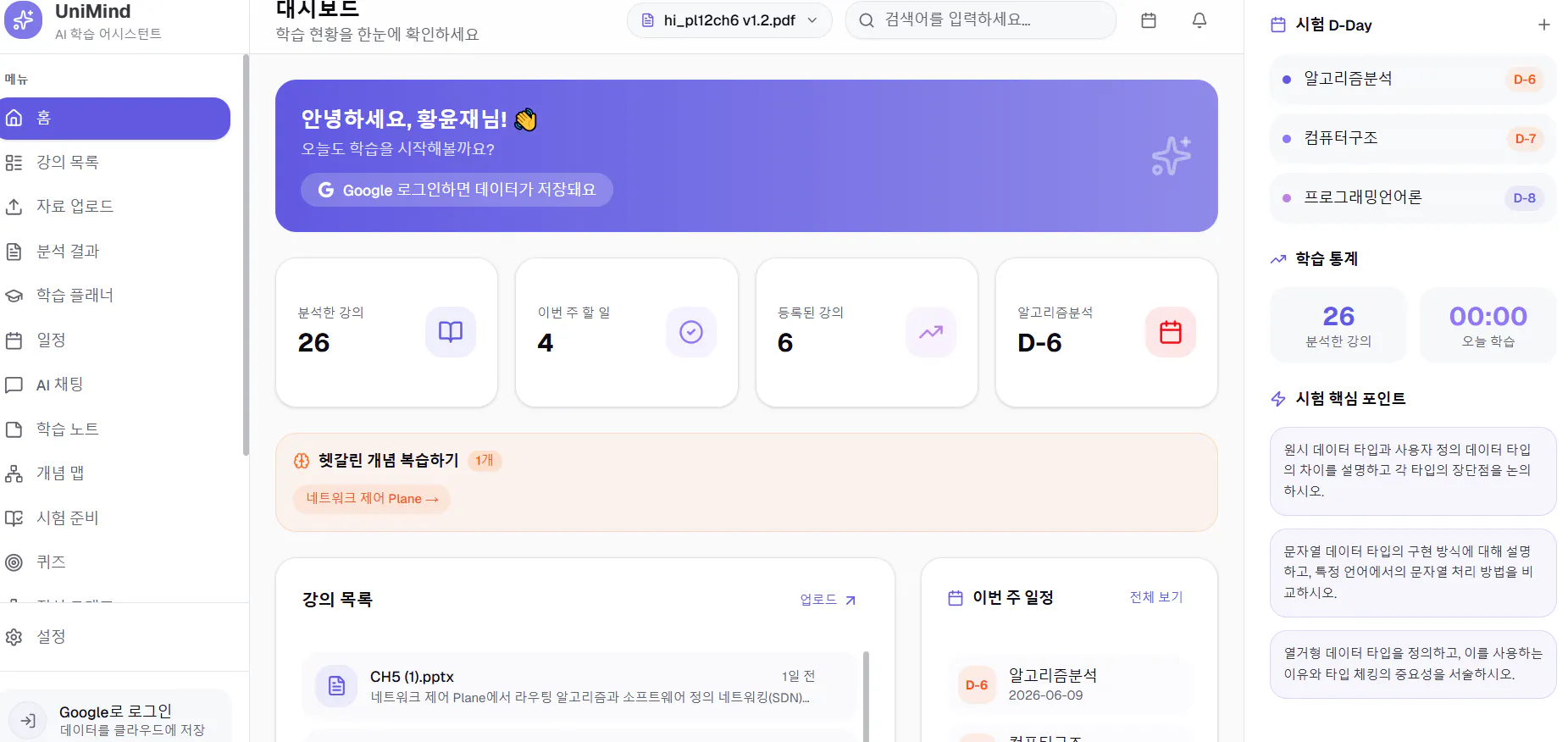Image resolution: width=1568 pixels, height=742 pixels.
Task: Click the calendar icon beside 이번 주 일정
Action: [956, 598]
